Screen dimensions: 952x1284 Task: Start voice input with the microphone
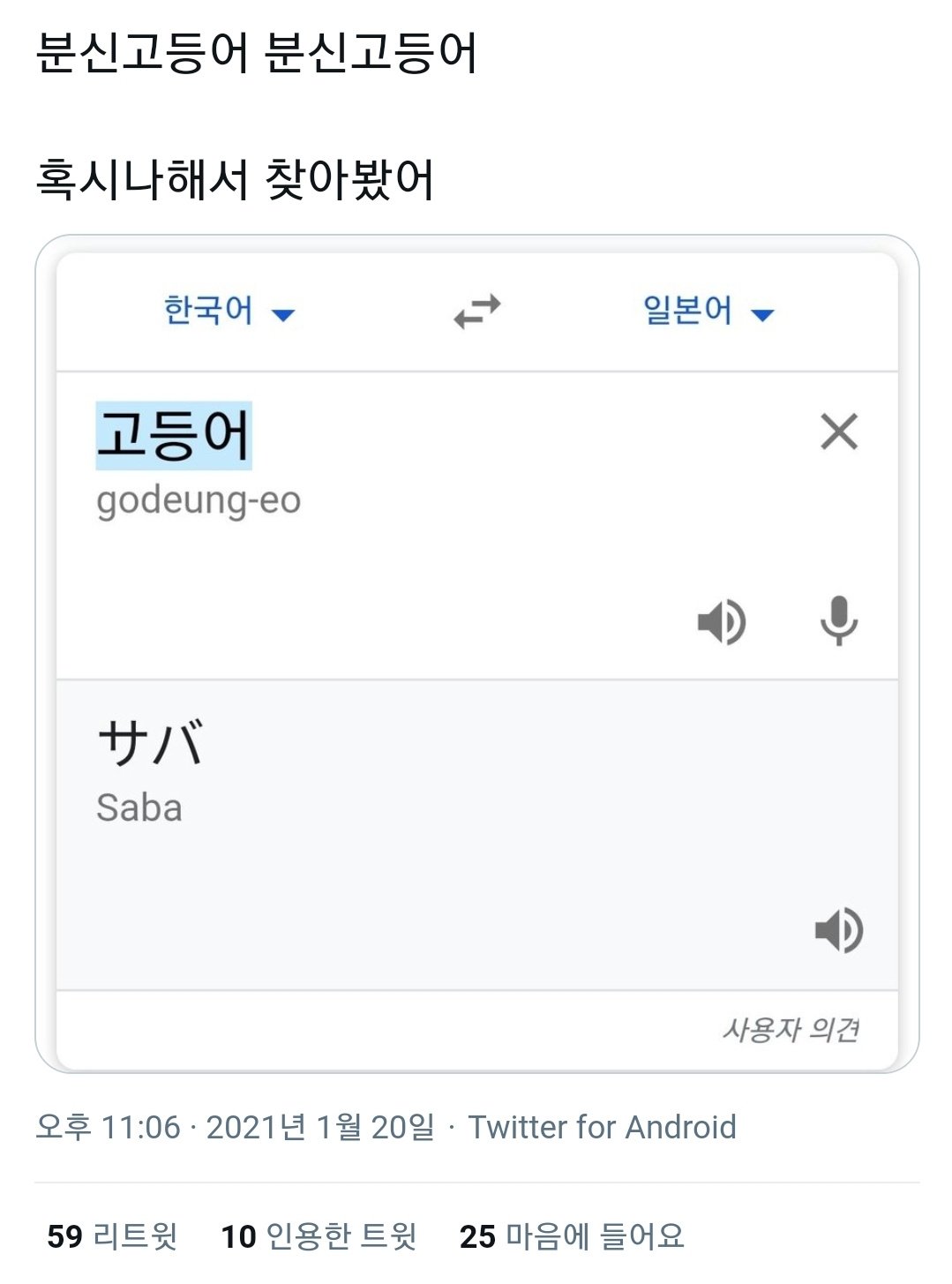click(x=838, y=621)
